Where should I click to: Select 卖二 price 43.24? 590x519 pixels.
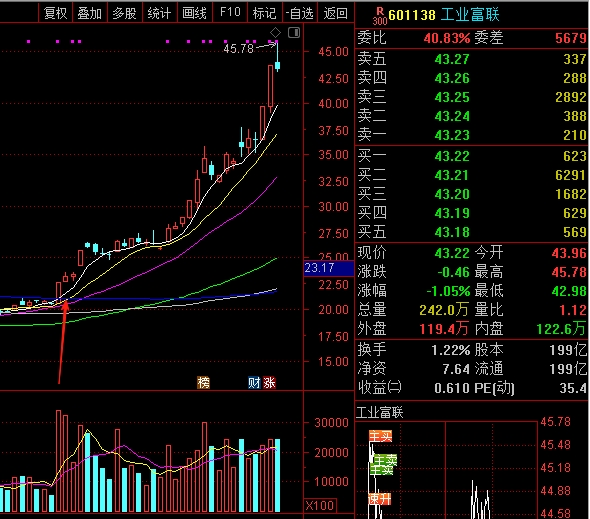coord(452,116)
